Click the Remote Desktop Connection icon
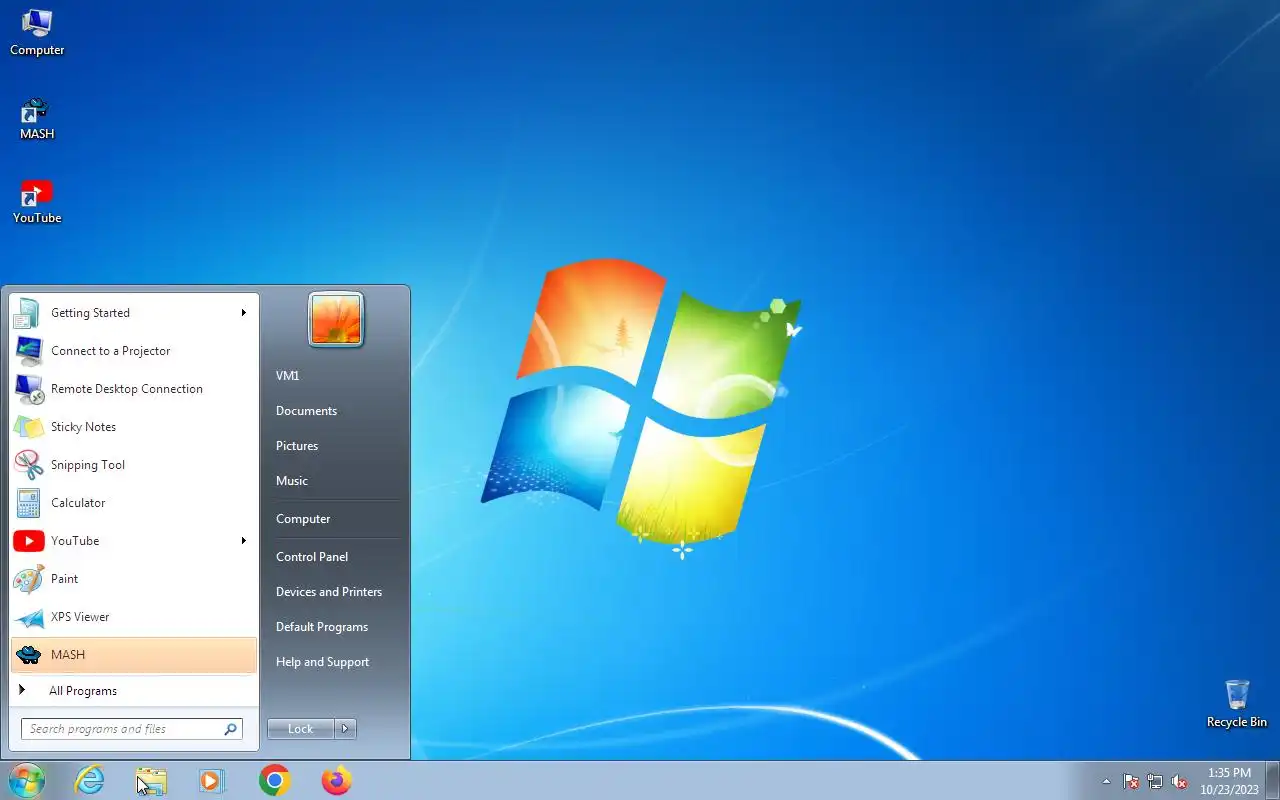 pyautogui.click(x=28, y=389)
